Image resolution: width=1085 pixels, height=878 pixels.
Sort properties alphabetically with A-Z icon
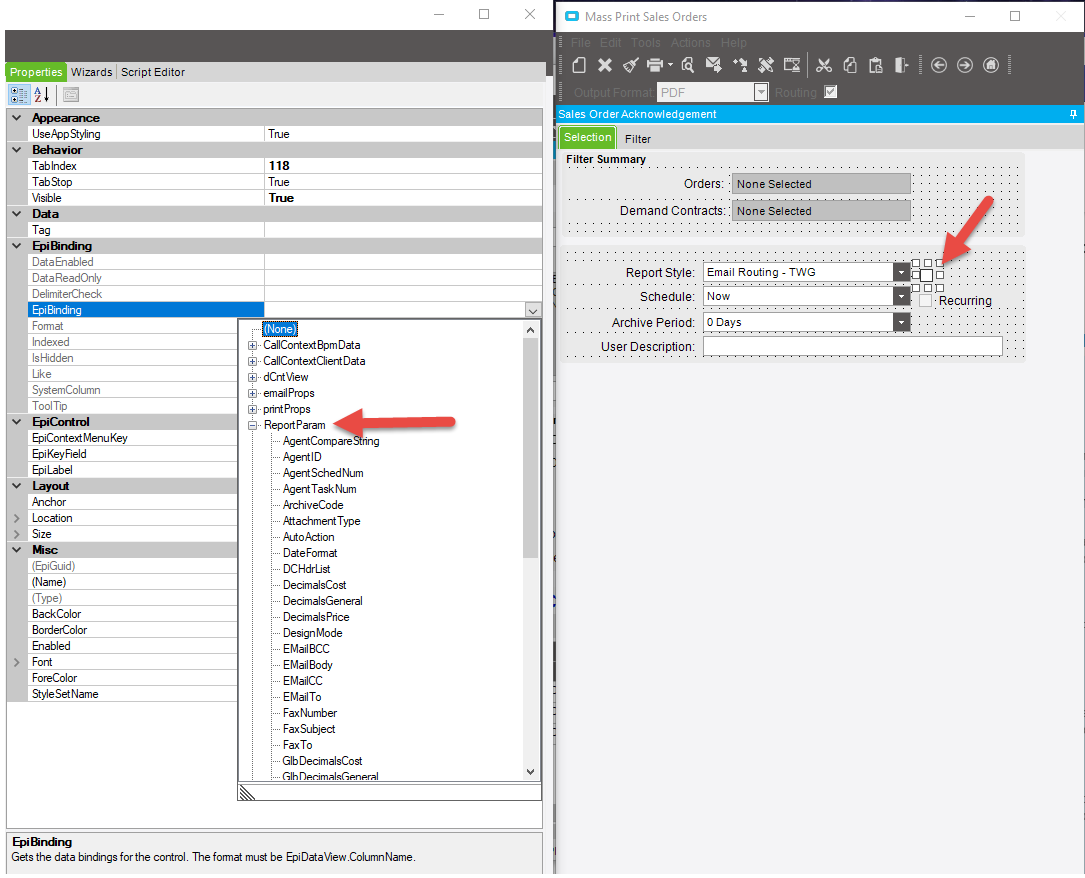click(x=42, y=95)
